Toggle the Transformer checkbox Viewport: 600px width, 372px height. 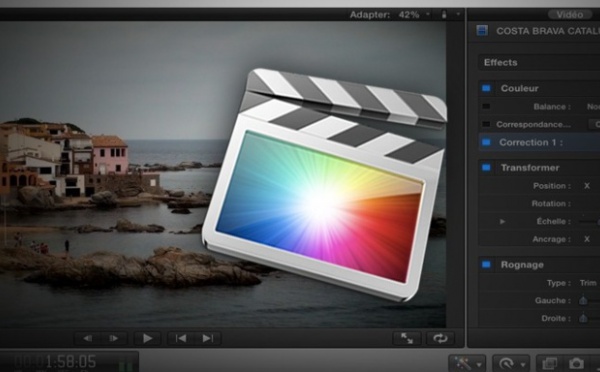pos(486,168)
